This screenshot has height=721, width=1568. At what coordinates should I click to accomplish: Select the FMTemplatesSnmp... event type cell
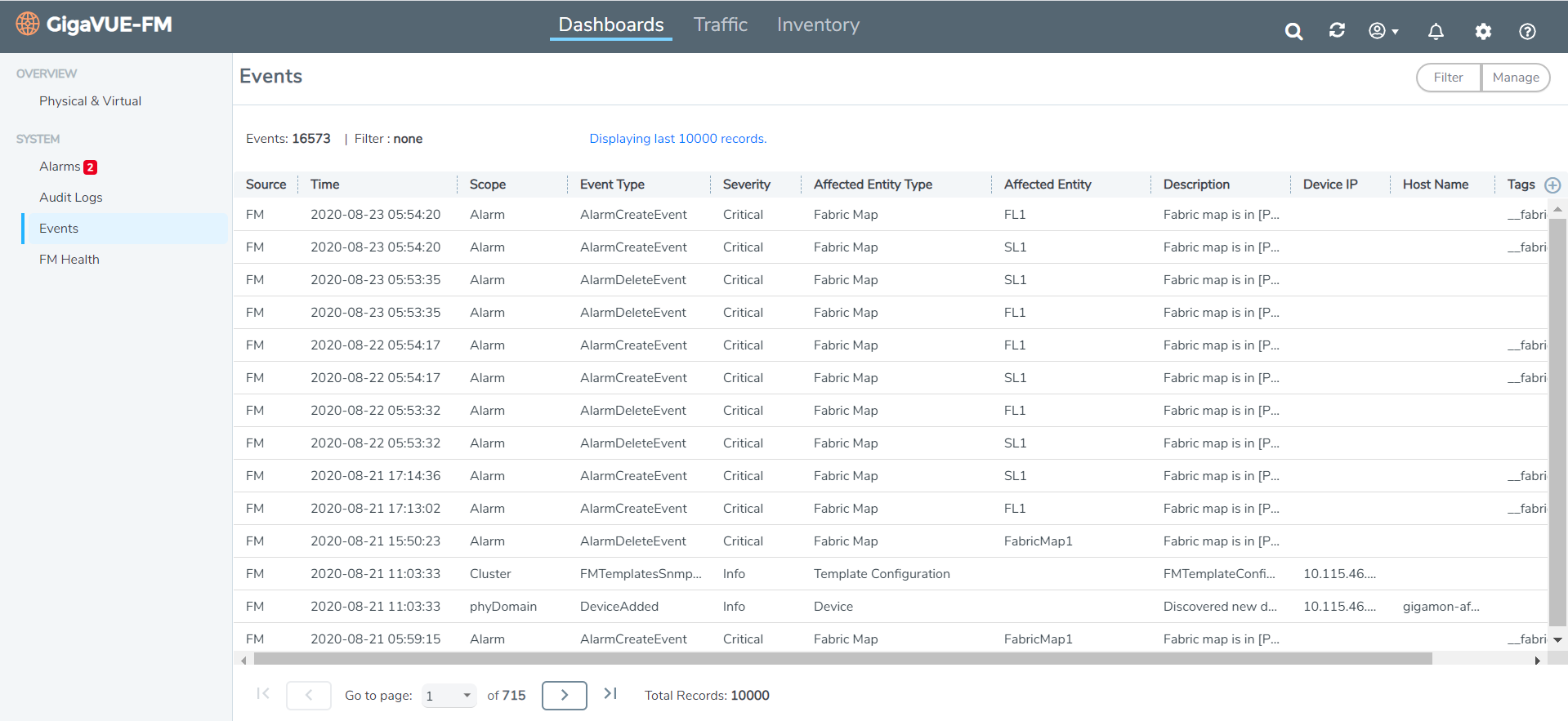pyautogui.click(x=641, y=574)
